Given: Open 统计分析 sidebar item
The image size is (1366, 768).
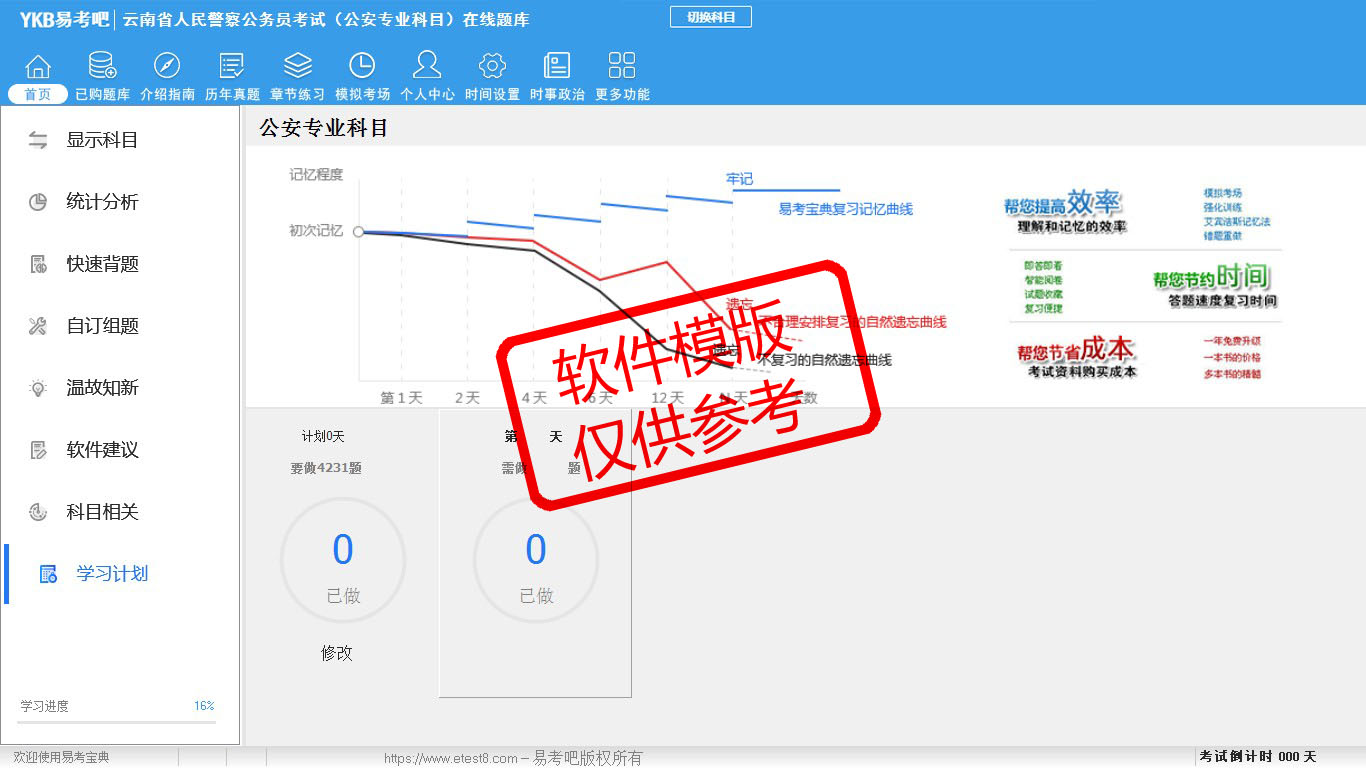Looking at the screenshot, I should tap(102, 202).
